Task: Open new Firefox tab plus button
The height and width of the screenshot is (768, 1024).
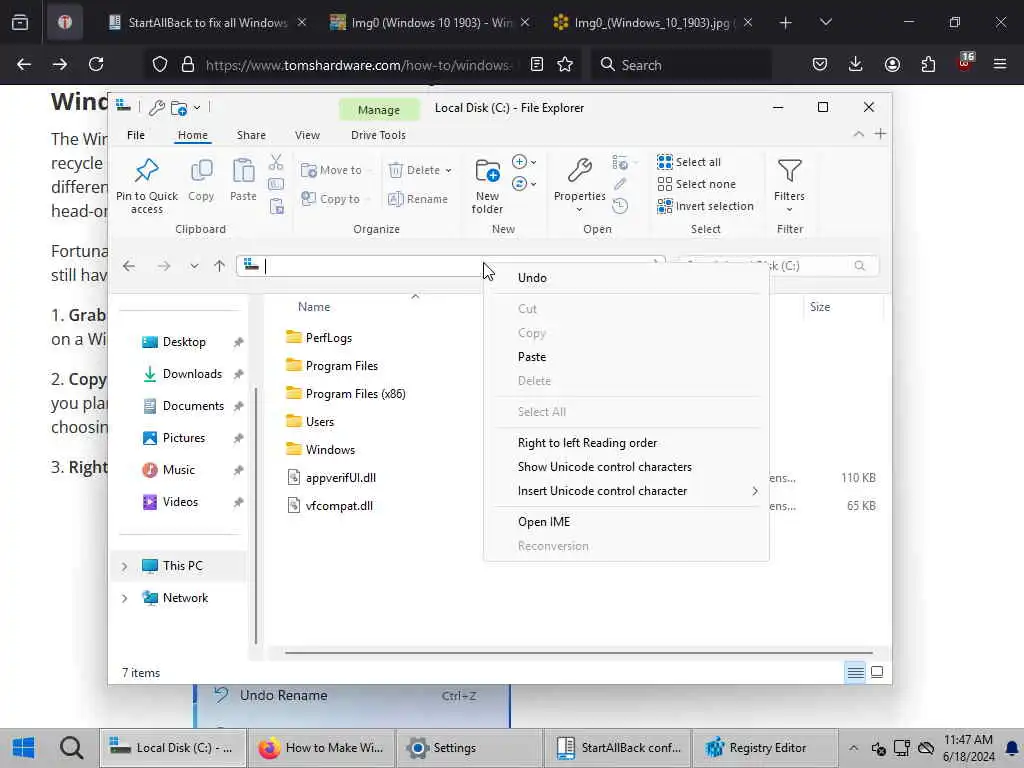Action: [785, 23]
